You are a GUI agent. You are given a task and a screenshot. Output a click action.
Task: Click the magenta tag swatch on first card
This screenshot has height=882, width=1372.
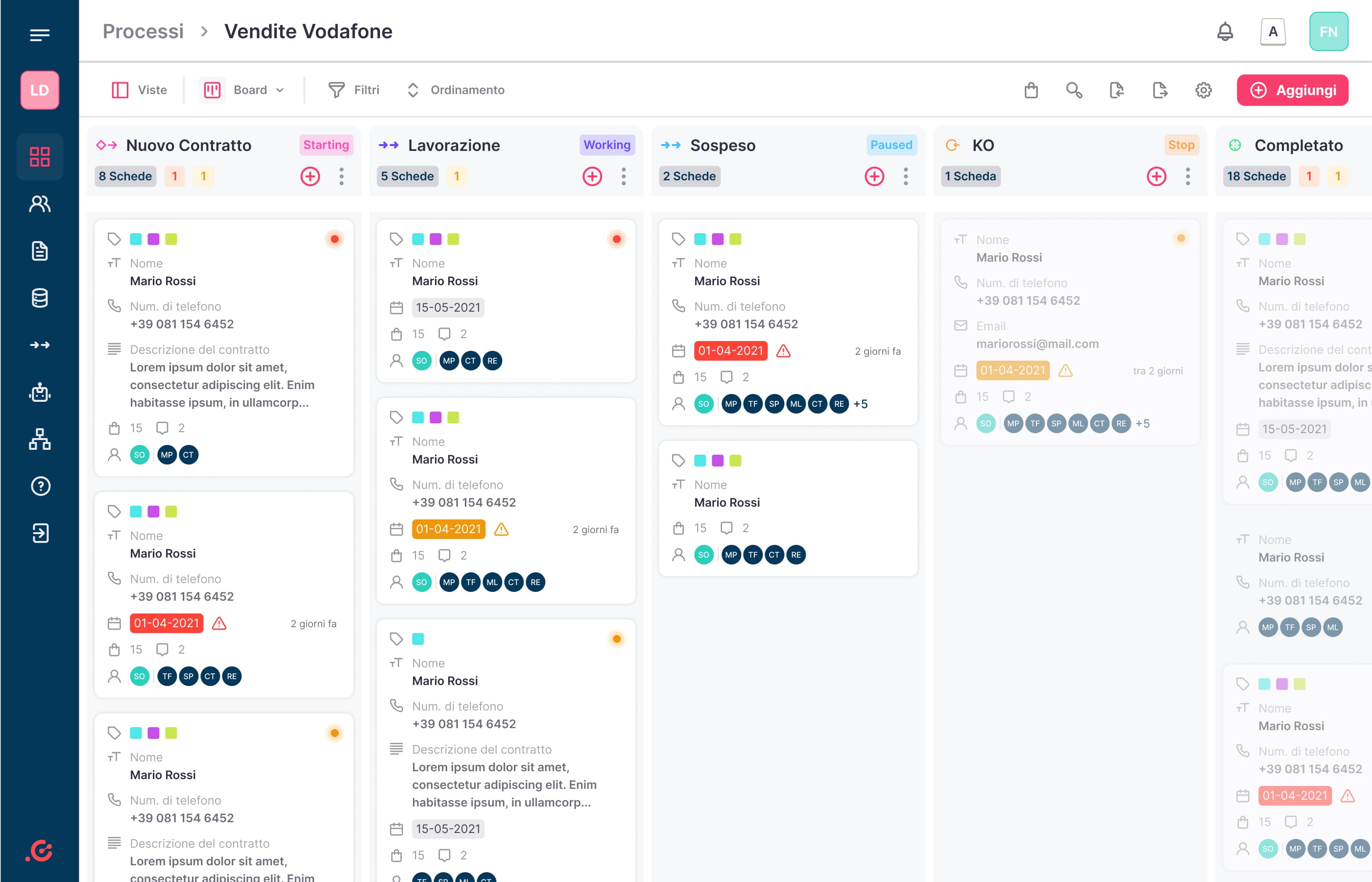click(x=153, y=240)
